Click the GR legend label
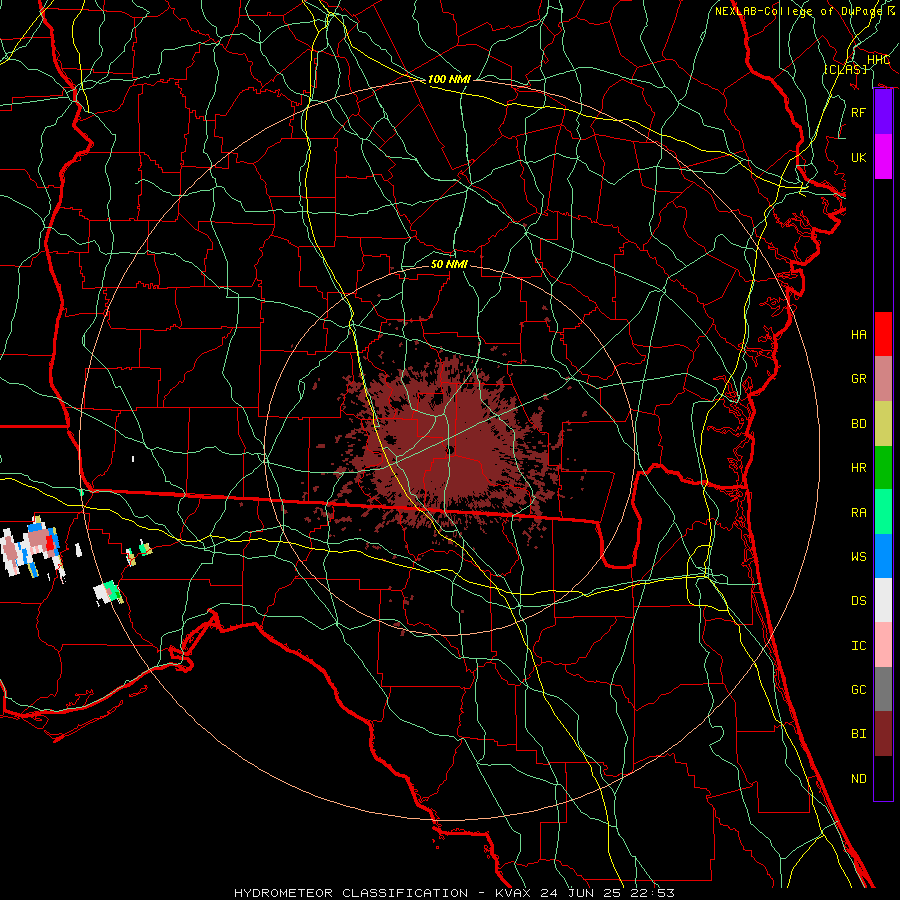This screenshot has width=900, height=900. [x=859, y=379]
